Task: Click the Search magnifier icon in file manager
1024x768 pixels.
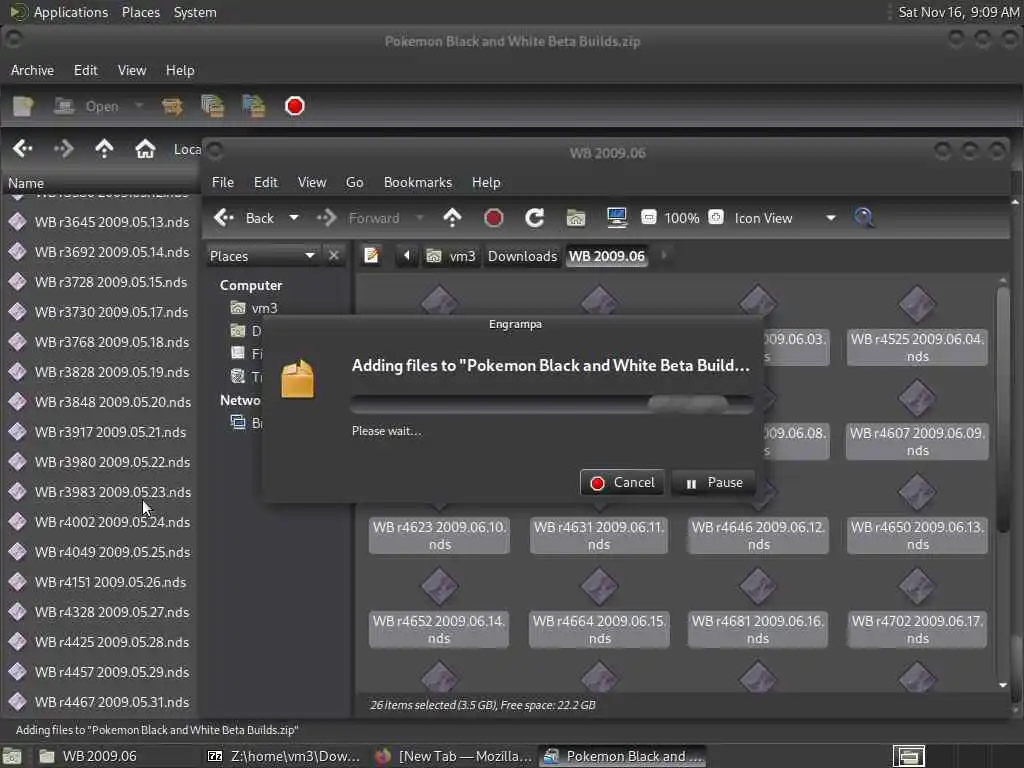Action: pyautogui.click(x=864, y=218)
